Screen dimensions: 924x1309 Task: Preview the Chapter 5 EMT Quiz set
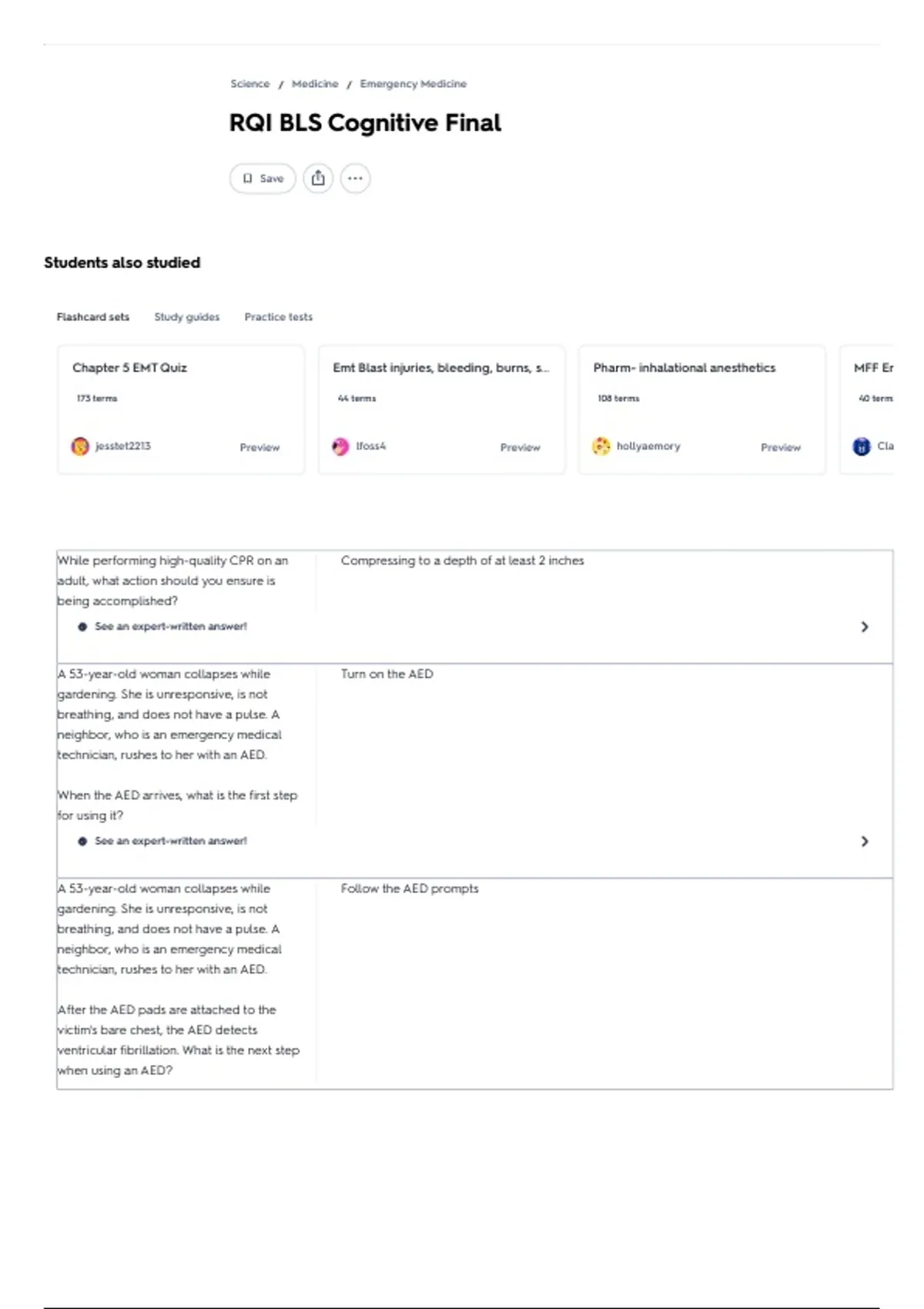[x=259, y=447]
